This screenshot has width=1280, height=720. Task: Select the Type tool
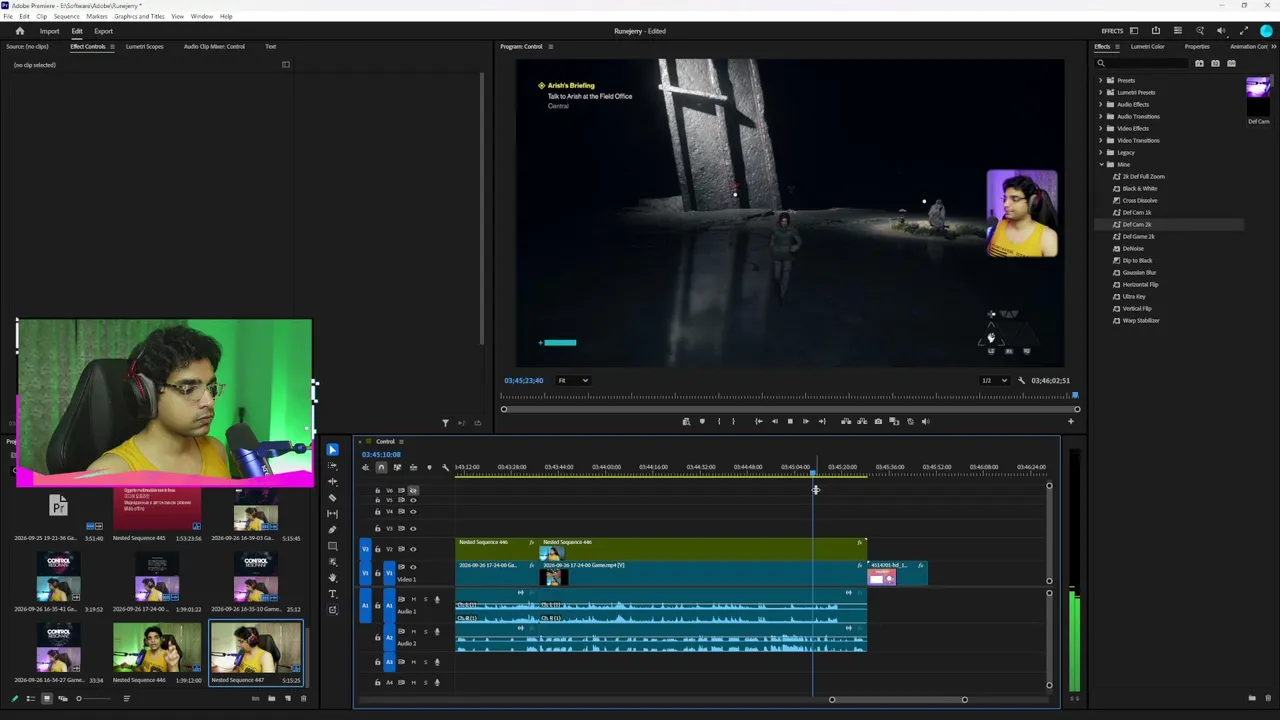333,594
